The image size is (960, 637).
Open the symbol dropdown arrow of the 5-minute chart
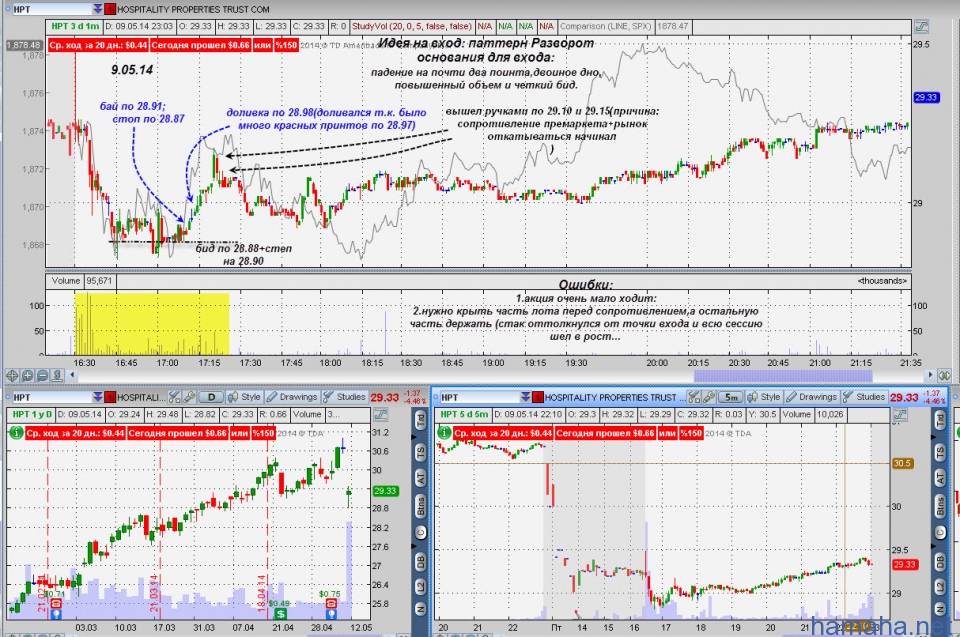pyautogui.click(x=526, y=397)
